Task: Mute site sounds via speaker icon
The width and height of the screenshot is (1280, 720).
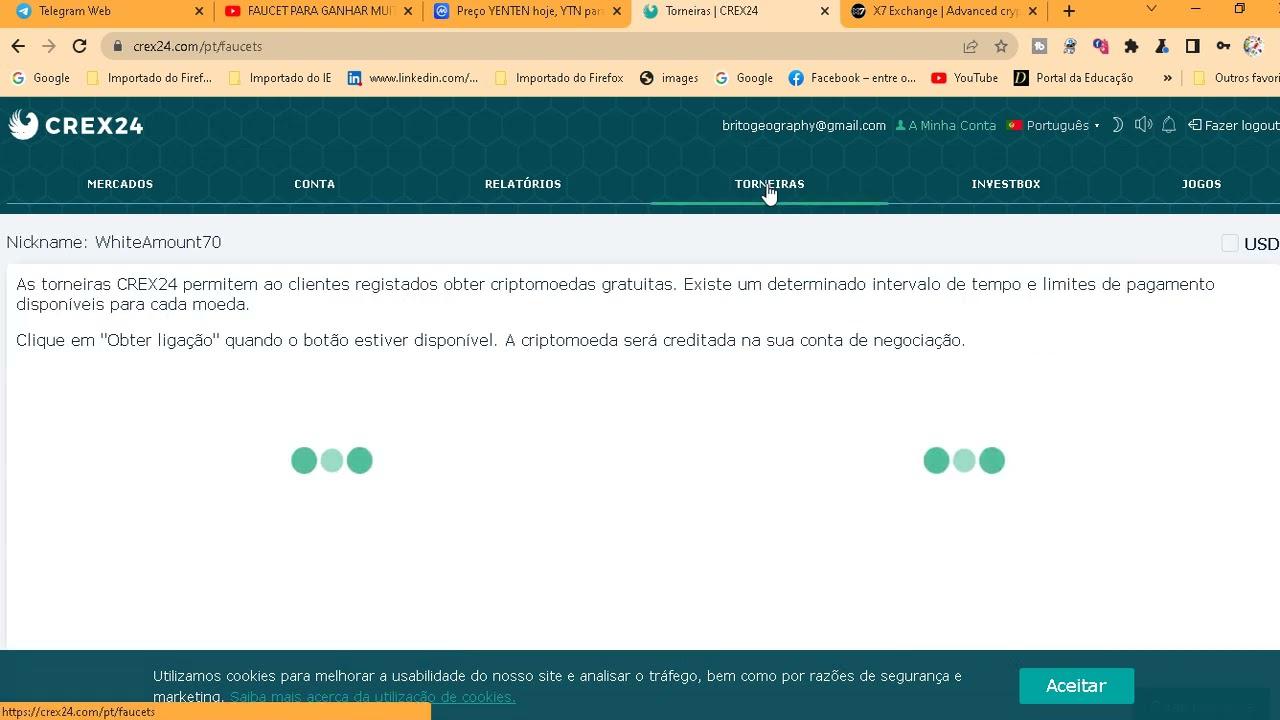Action: pyautogui.click(x=1143, y=125)
